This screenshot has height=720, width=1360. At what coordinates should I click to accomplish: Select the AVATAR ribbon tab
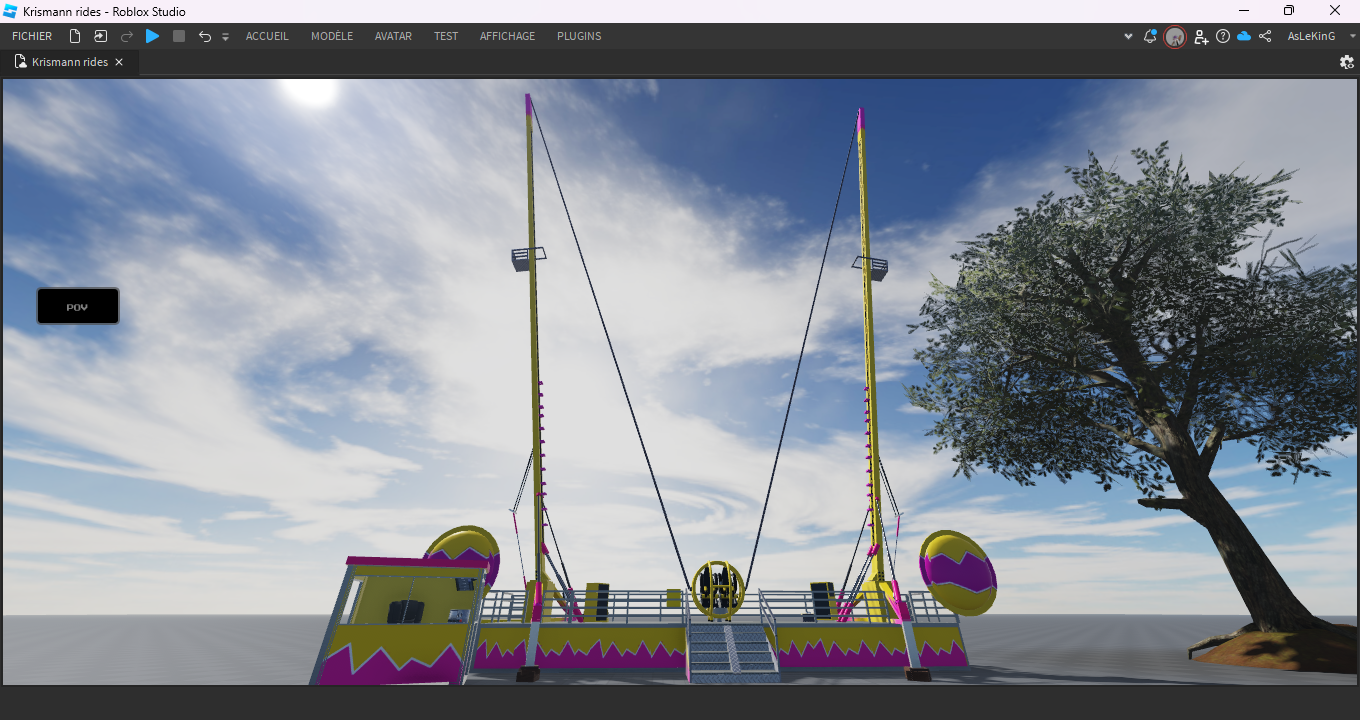[394, 36]
